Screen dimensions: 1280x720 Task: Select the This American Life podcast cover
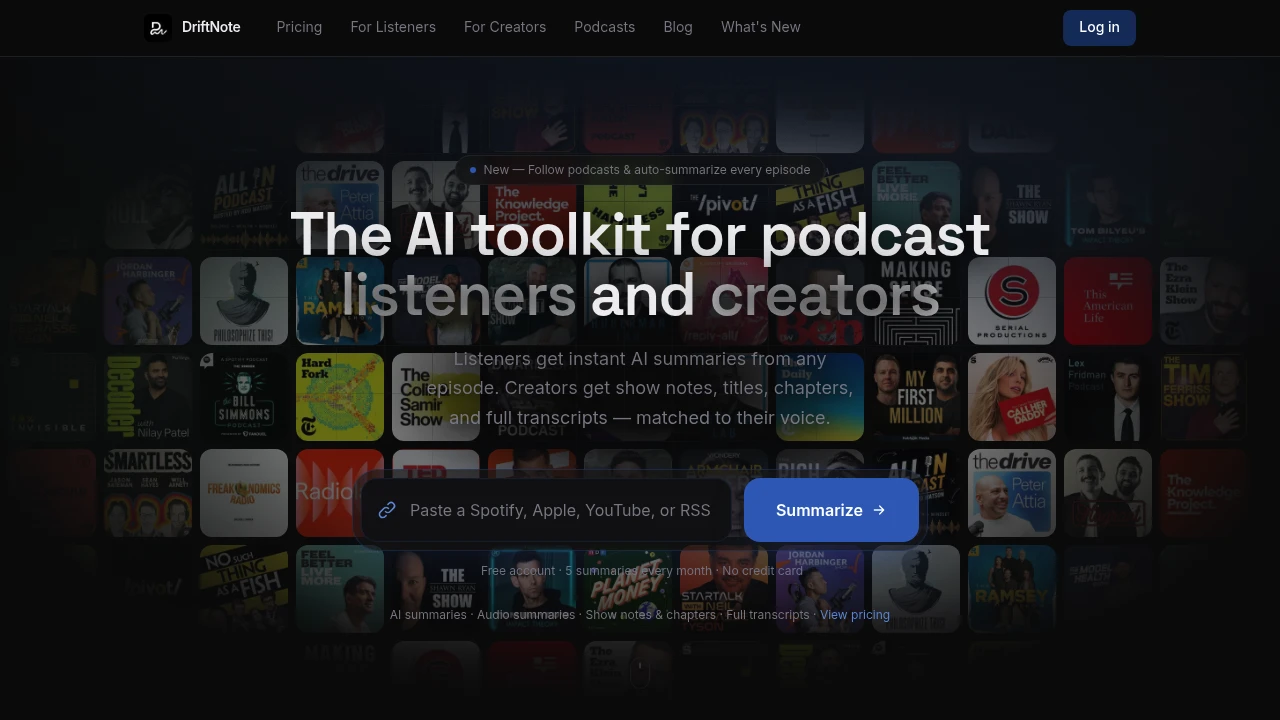tap(1108, 301)
